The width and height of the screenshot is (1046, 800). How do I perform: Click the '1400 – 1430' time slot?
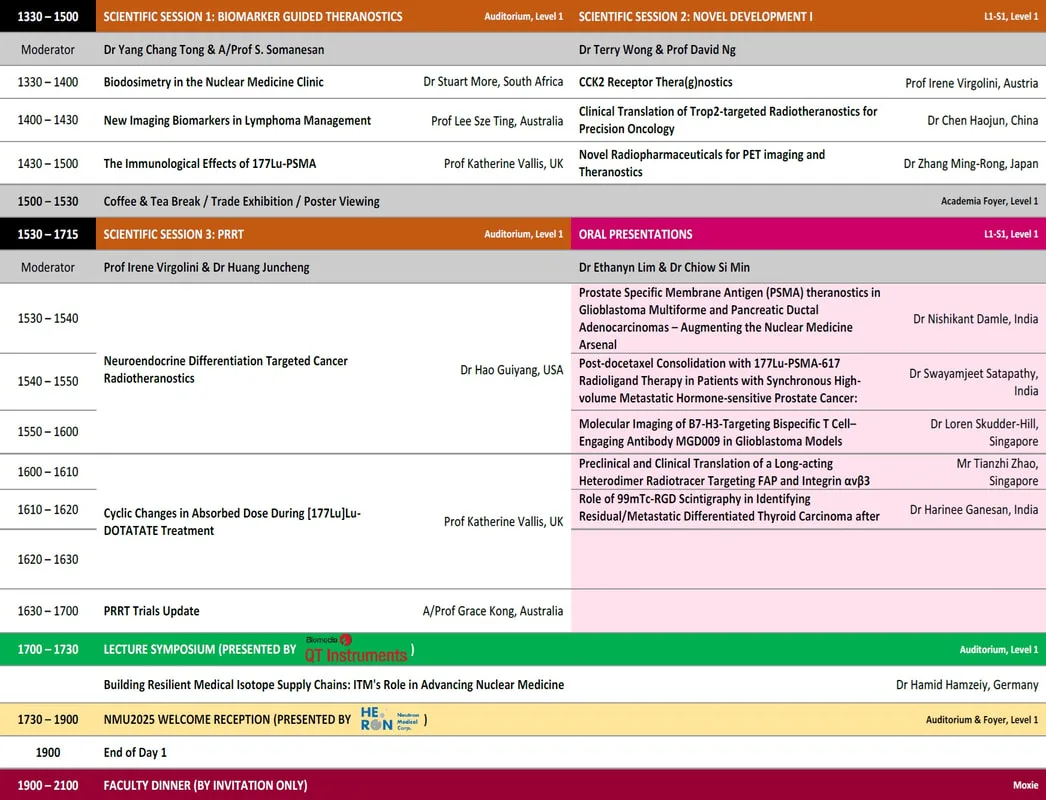(48, 120)
